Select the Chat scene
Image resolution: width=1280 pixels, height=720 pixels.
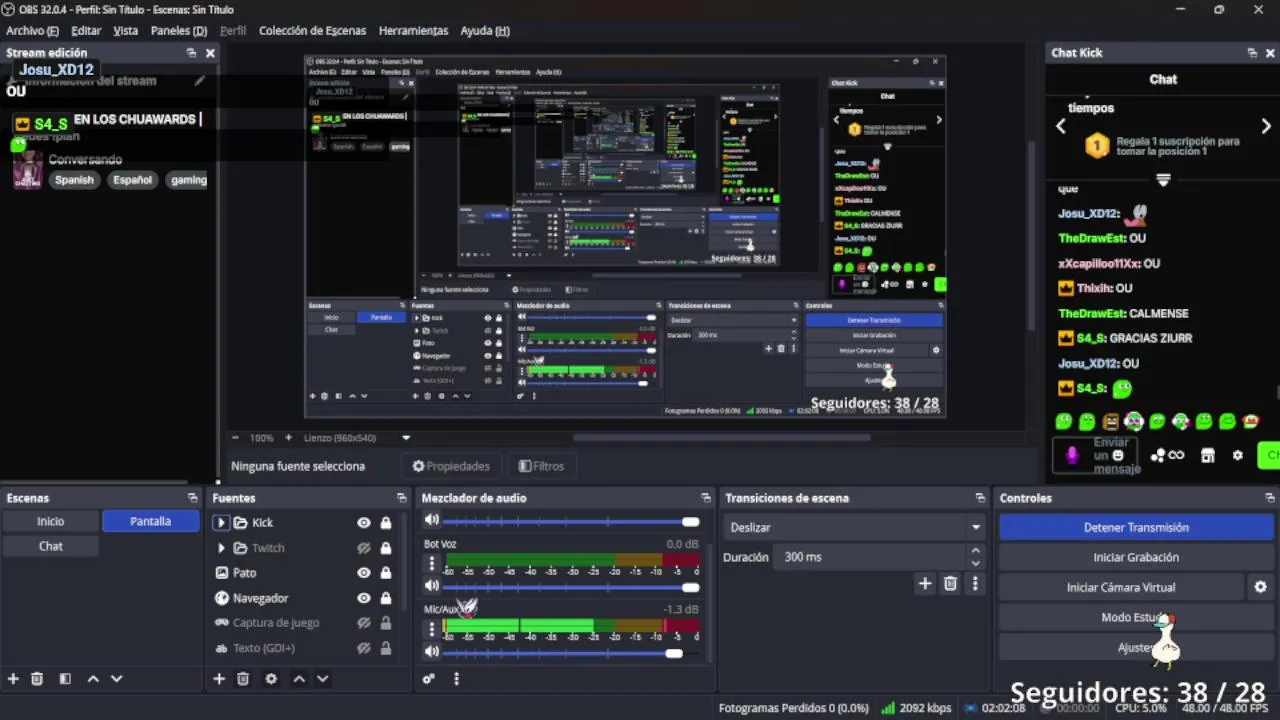point(51,546)
